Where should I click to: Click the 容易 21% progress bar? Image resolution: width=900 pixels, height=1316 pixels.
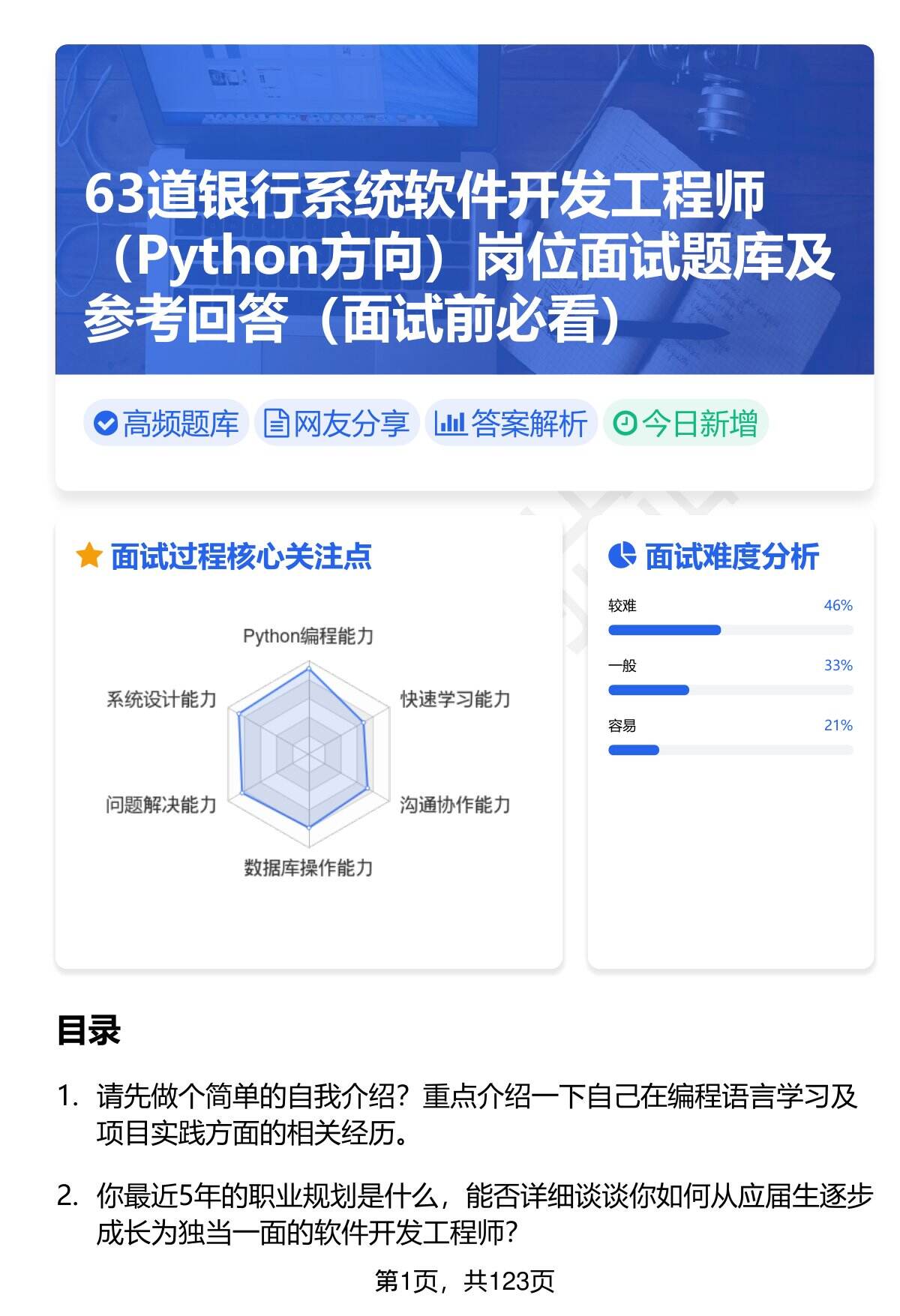coord(730,750)
